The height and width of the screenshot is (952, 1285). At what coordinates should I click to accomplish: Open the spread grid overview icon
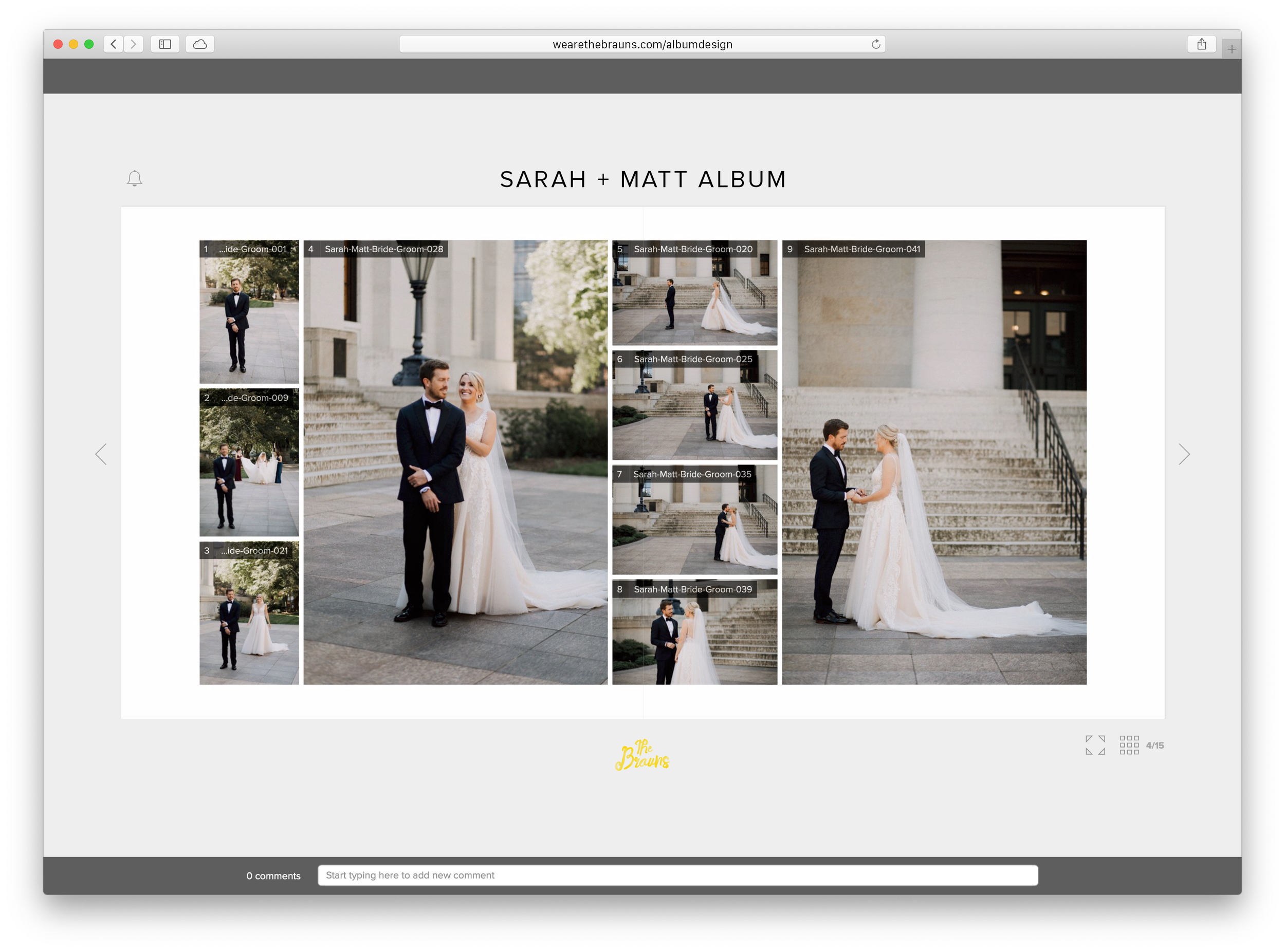click(1129, 745)
